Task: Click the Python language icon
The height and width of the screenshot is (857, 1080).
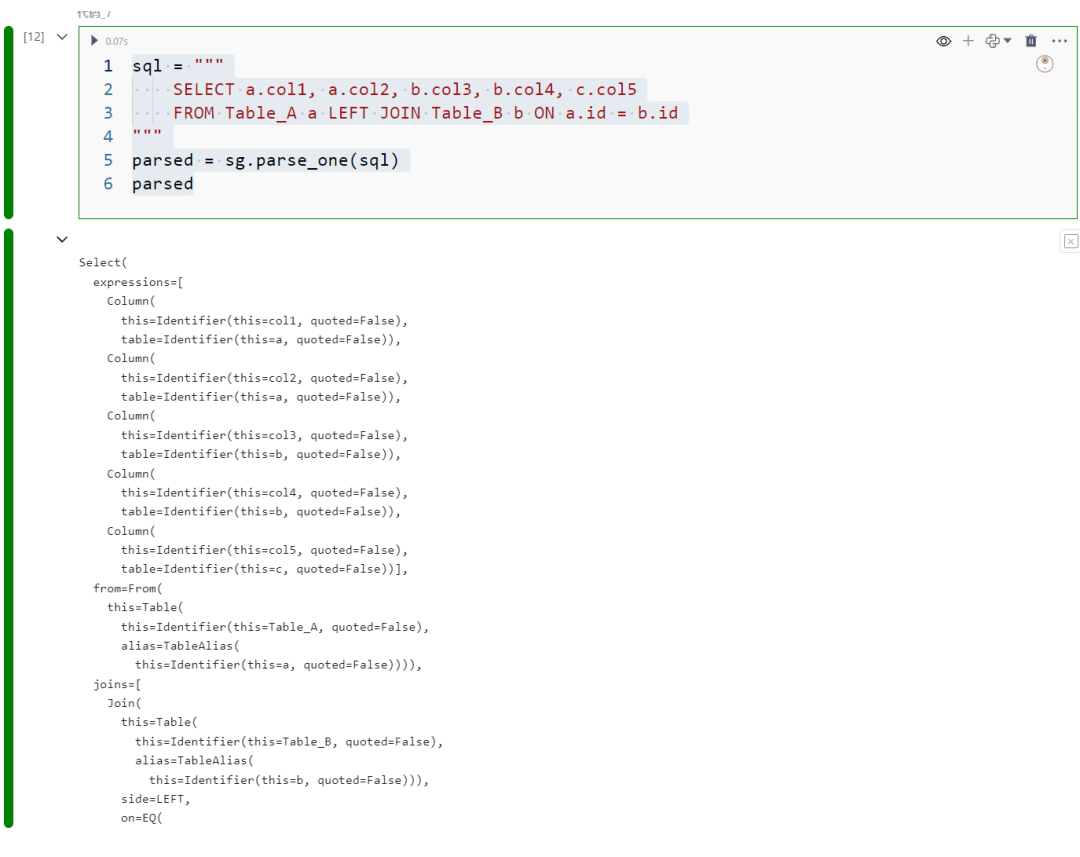Action: pyautogui.click(x=992, y=41)
